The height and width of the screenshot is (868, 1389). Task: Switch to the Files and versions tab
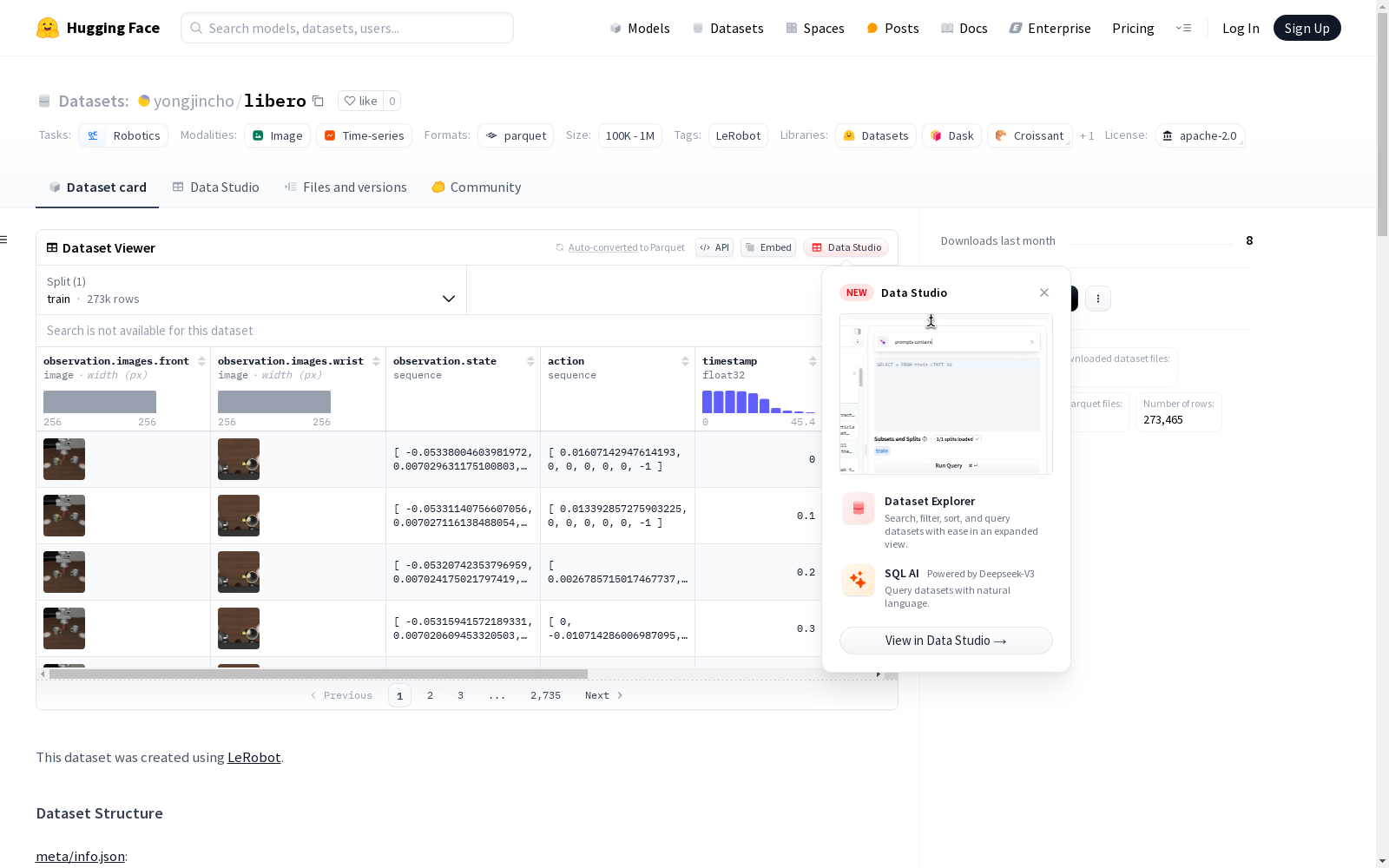[x=346, y=187]
